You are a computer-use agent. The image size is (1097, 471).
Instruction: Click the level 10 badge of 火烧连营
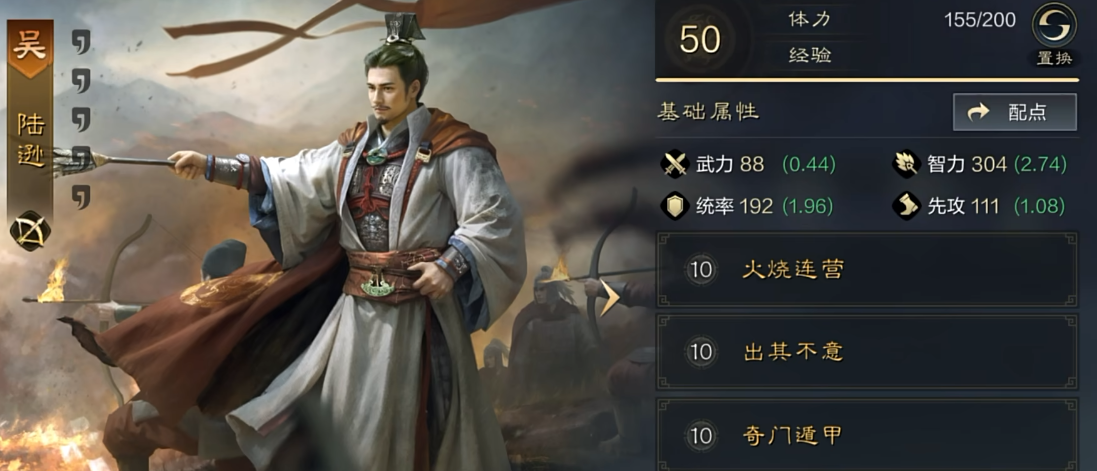tap(700, 270)
